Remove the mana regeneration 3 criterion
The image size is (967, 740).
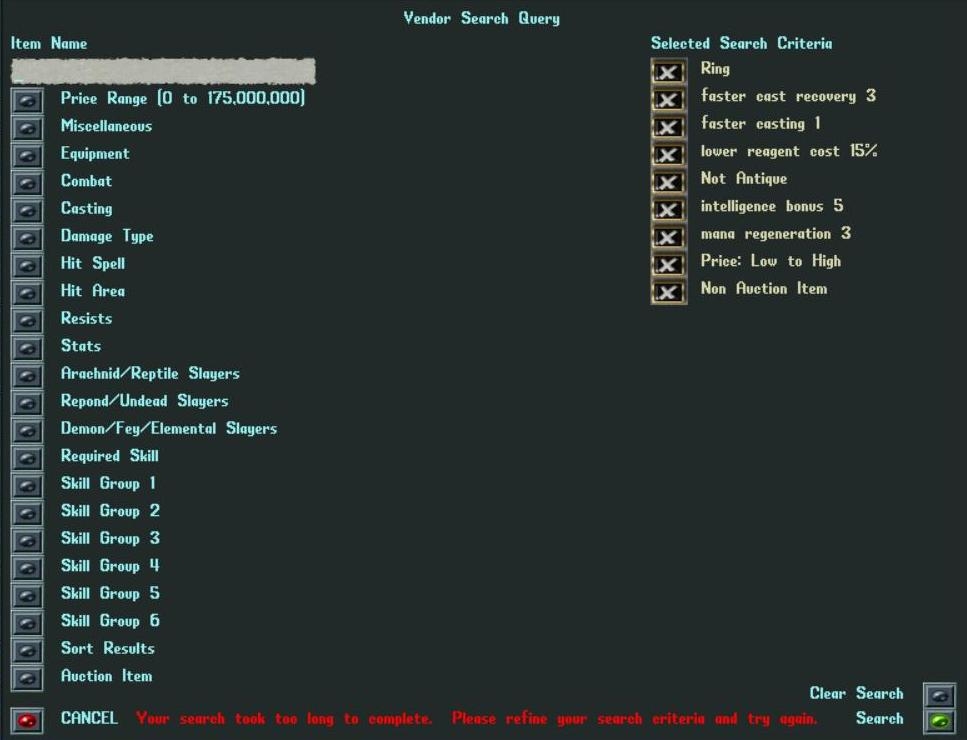click(x=669, y=237)
